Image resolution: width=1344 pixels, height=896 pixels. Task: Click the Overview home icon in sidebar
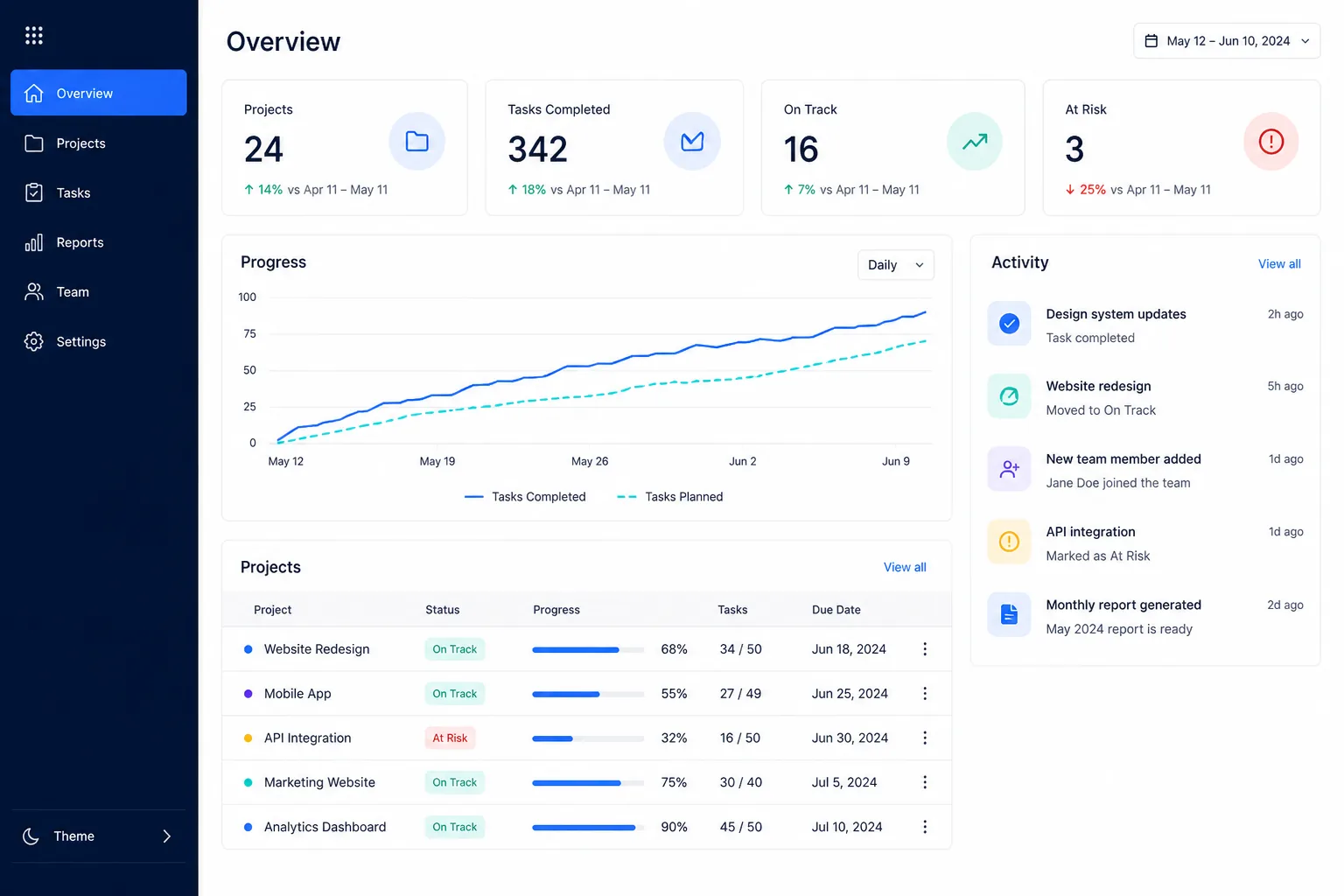click(33, 93)
